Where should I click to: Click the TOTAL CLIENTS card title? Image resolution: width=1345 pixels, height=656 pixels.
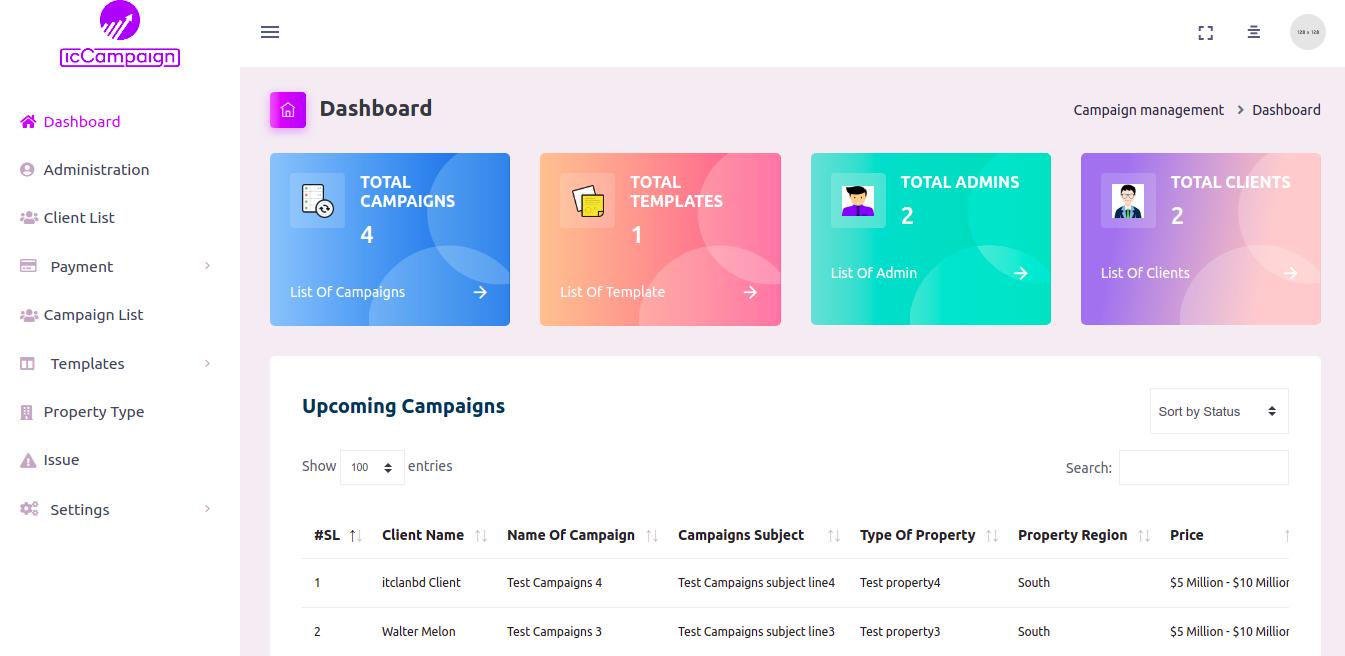1230,182
